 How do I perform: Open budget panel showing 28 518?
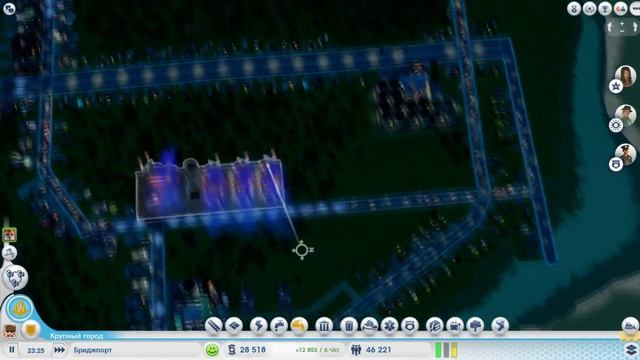(247, 350)
